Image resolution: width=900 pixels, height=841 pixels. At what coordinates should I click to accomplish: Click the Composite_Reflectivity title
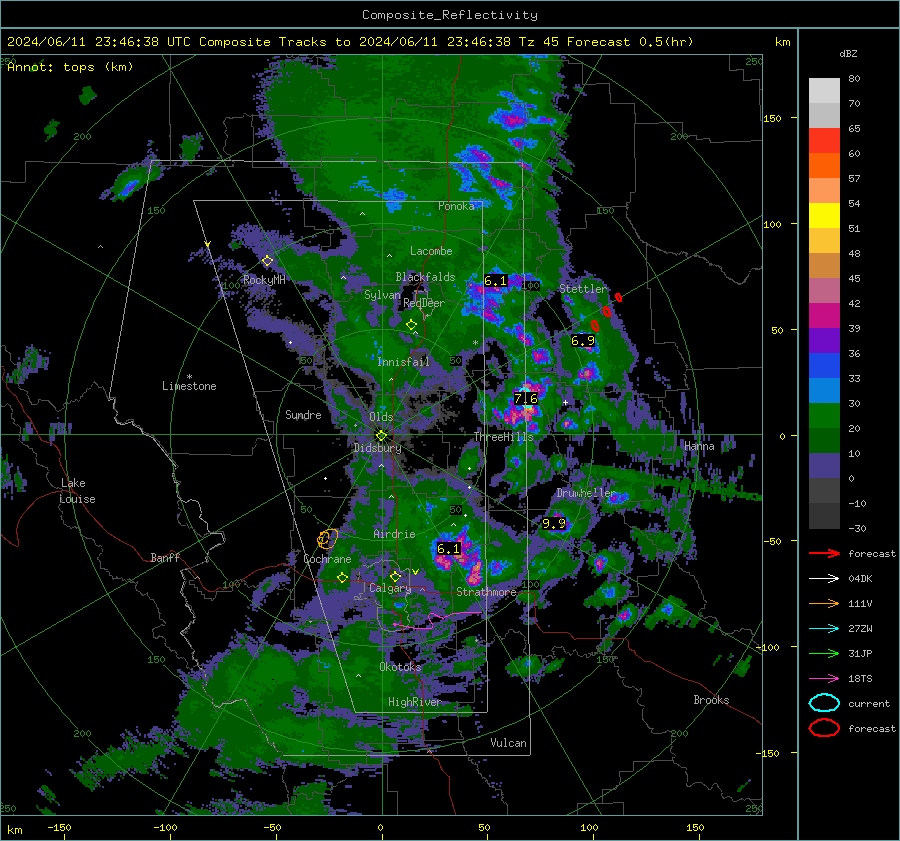point(450,15)
